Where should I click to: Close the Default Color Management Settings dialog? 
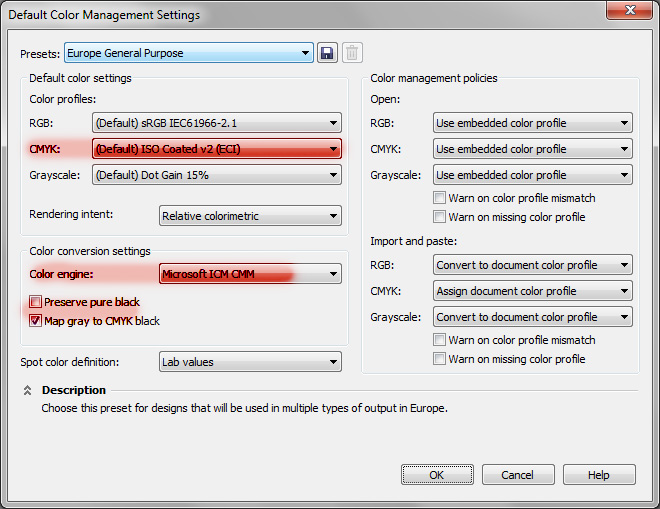pyautogui.click(x=630, y=10)
